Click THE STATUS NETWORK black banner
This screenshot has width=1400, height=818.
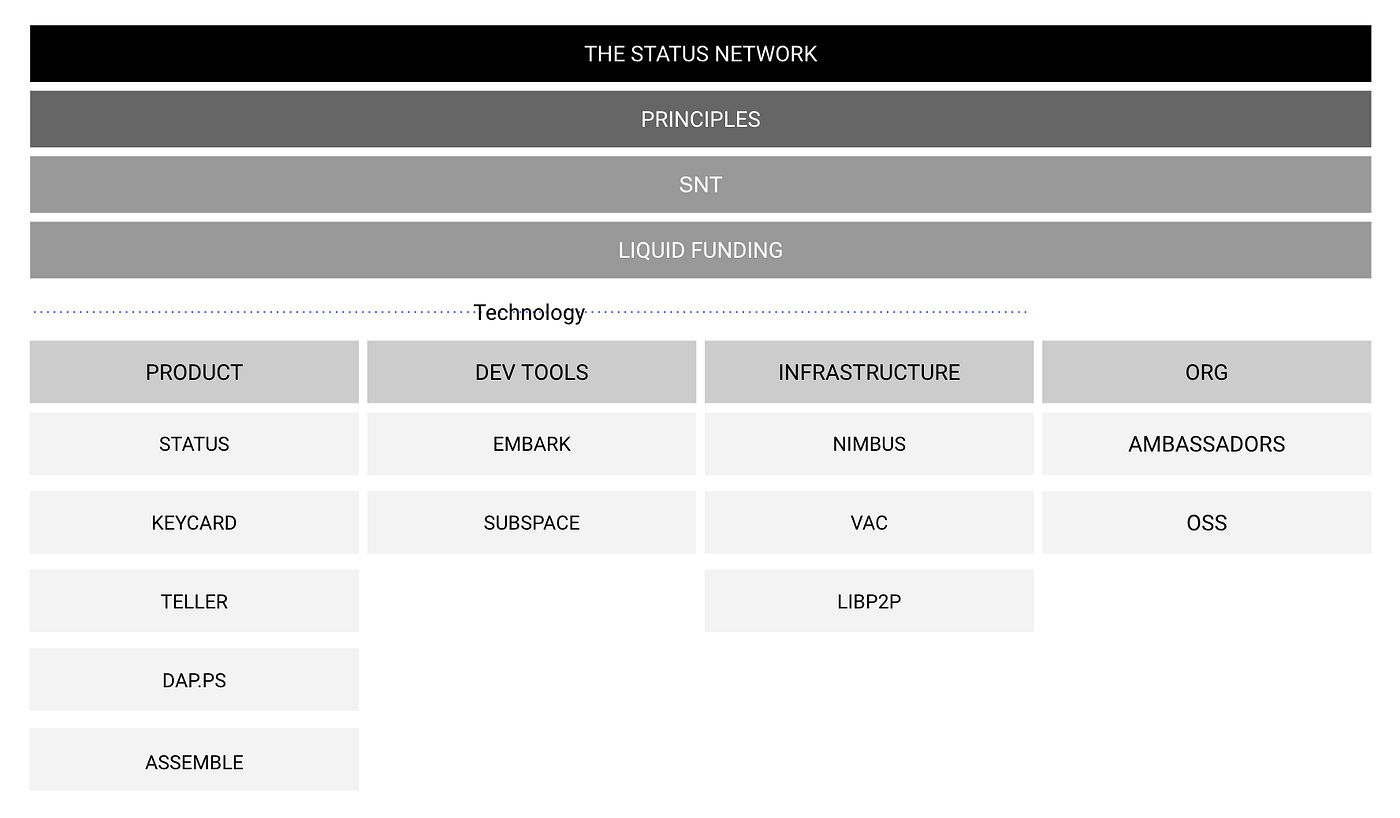pyautogui.click(x=700, y=54)
